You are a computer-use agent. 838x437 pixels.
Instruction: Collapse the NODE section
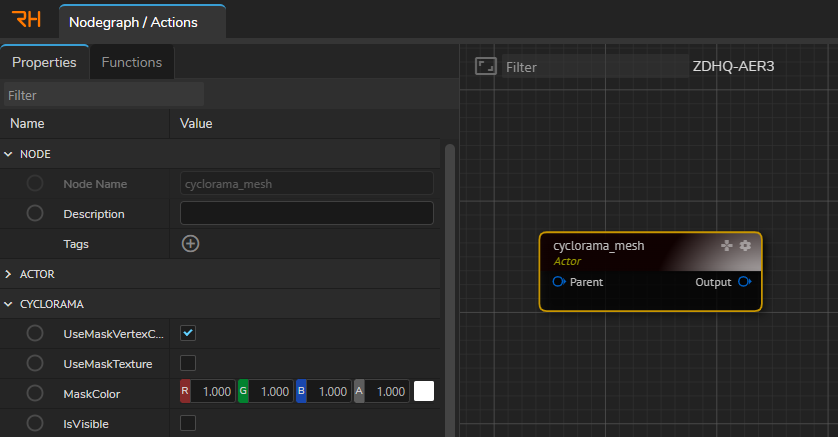9,154
